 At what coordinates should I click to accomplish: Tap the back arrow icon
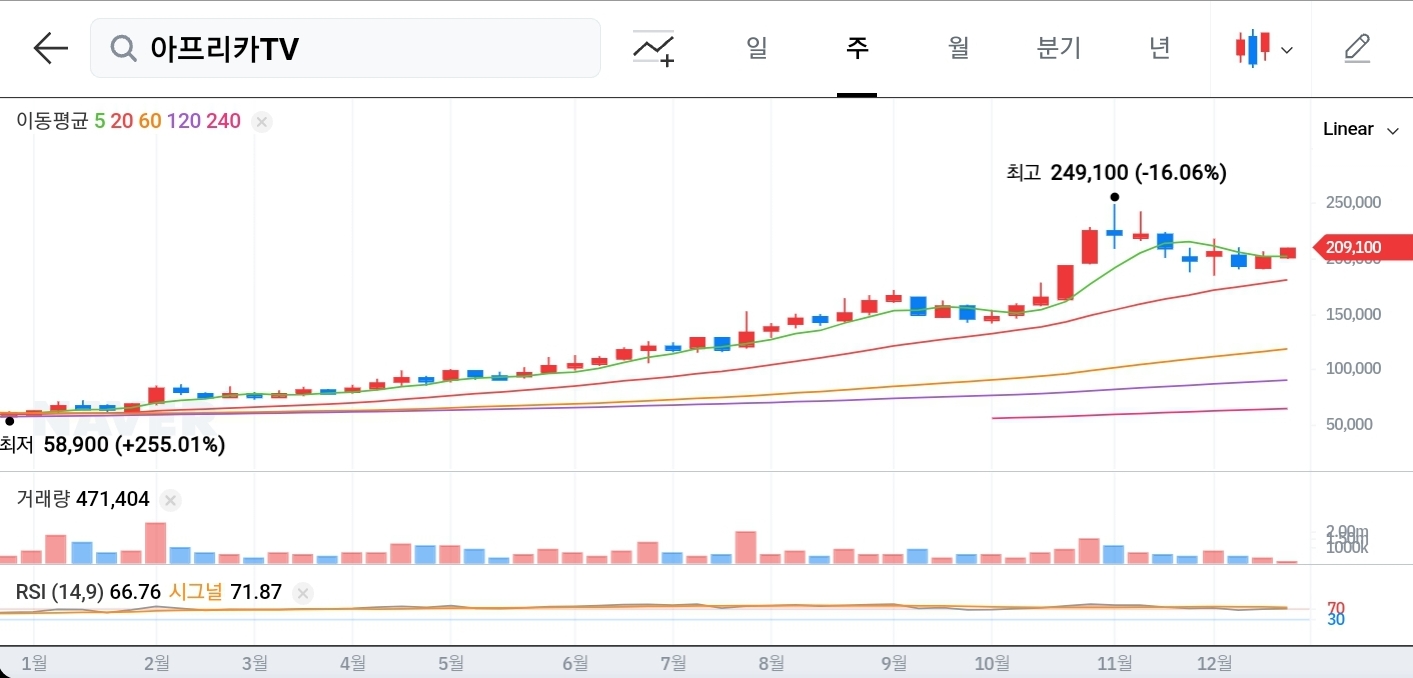[50, 48]
